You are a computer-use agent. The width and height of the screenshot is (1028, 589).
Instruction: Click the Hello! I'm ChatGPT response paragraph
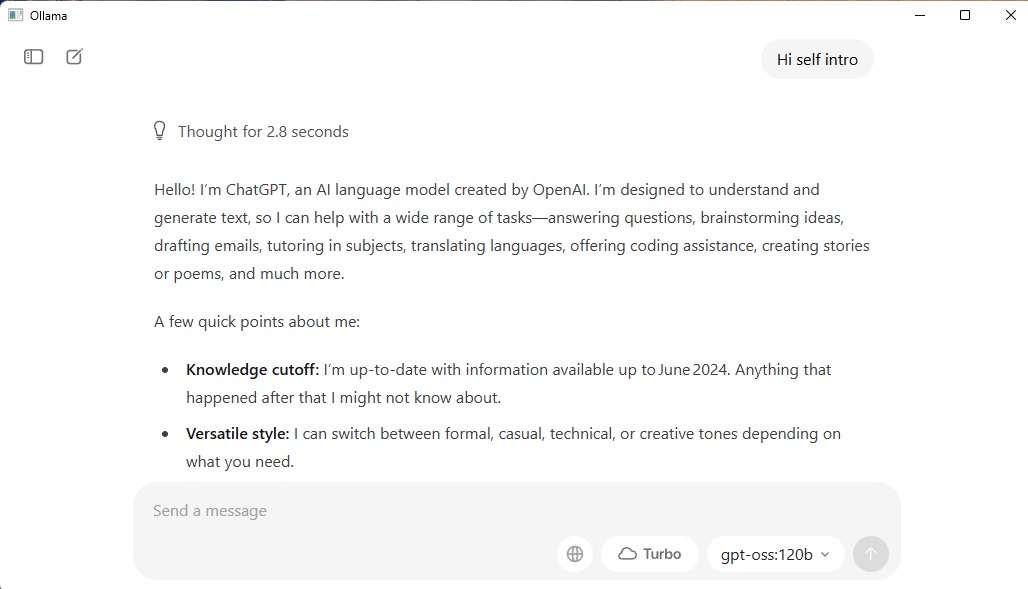pyautogui.click(x=512, y=232)
